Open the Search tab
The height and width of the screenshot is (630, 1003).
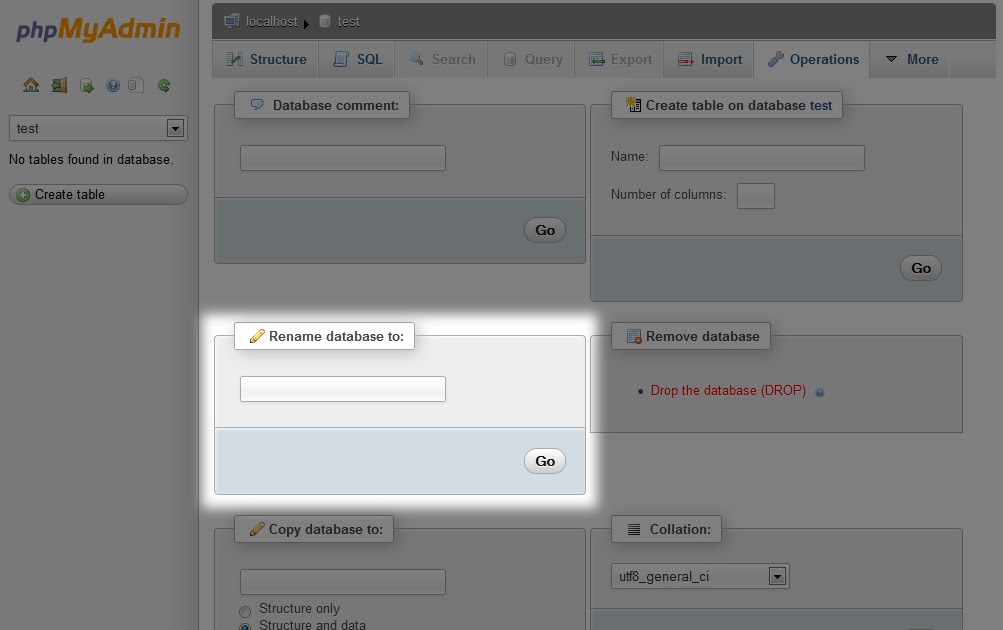point(442,59)
